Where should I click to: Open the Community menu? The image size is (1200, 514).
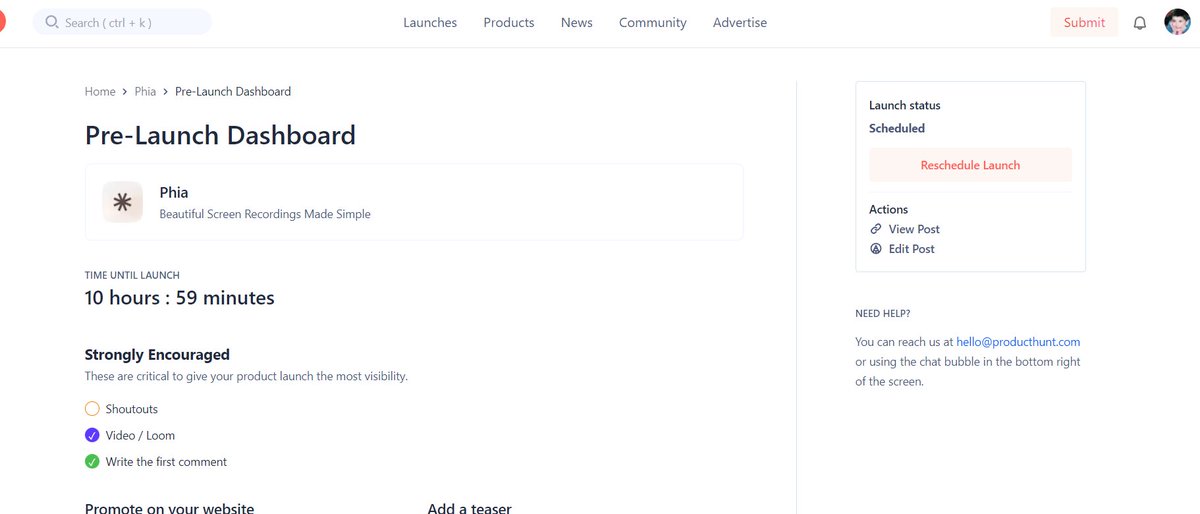click(653, 22)
